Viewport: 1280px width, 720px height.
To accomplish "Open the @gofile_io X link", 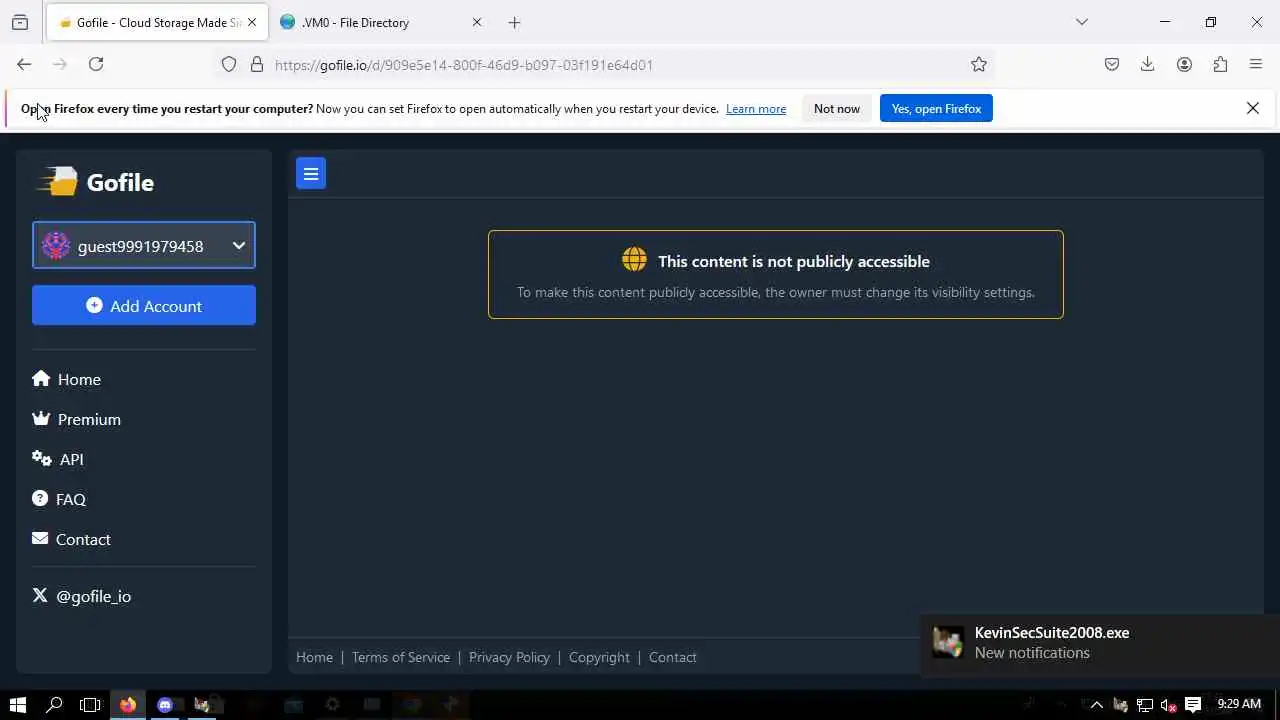I will coord(82,596).
